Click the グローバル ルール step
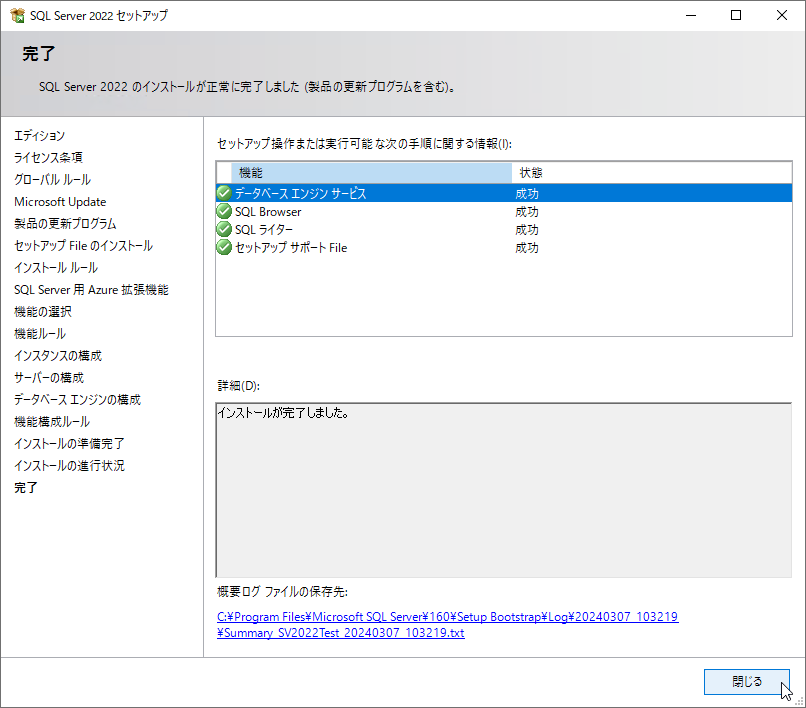The image size is (806, 708). (52, 179)
